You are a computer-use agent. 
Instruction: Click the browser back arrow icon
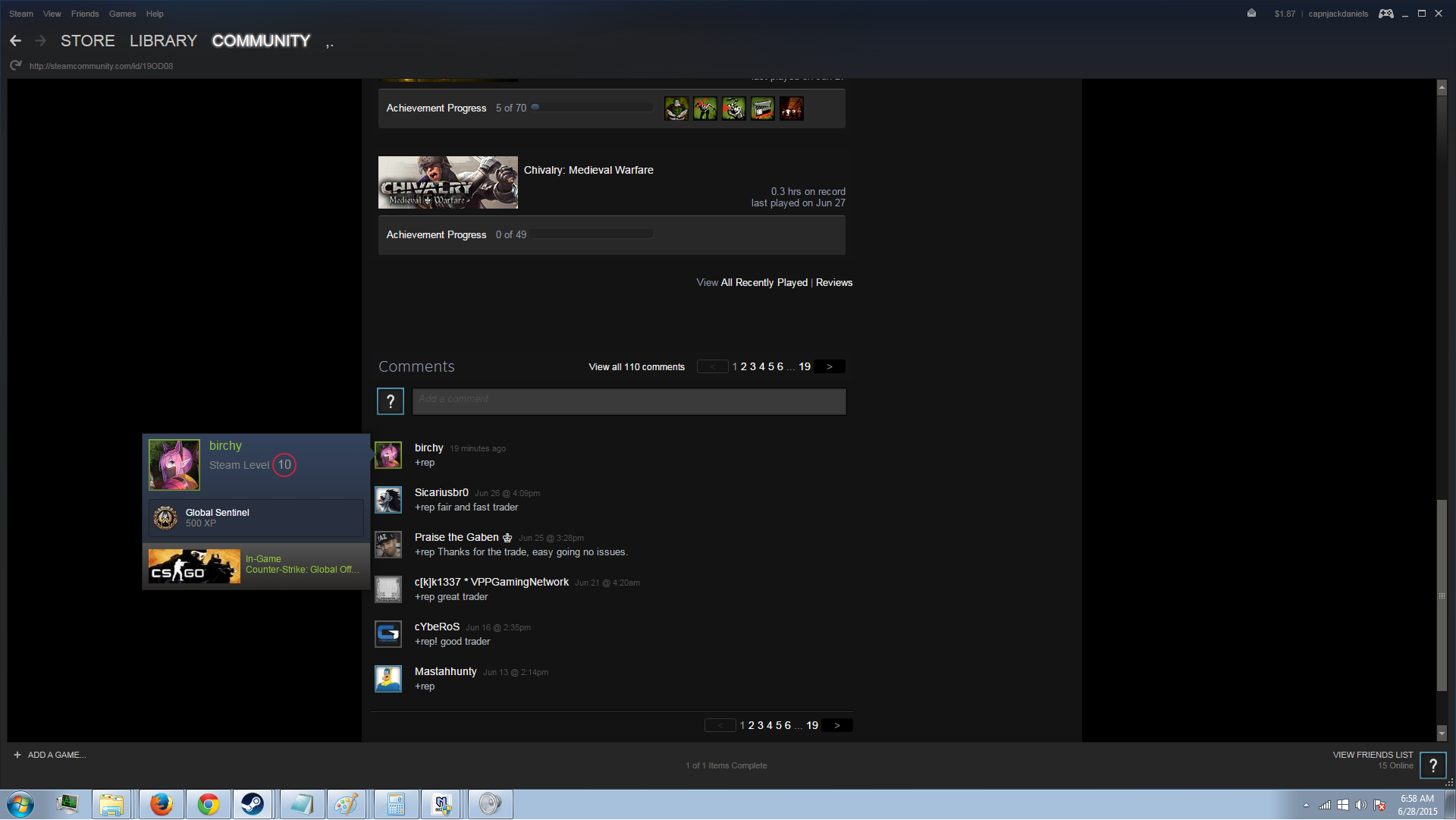tap(15, 41)
